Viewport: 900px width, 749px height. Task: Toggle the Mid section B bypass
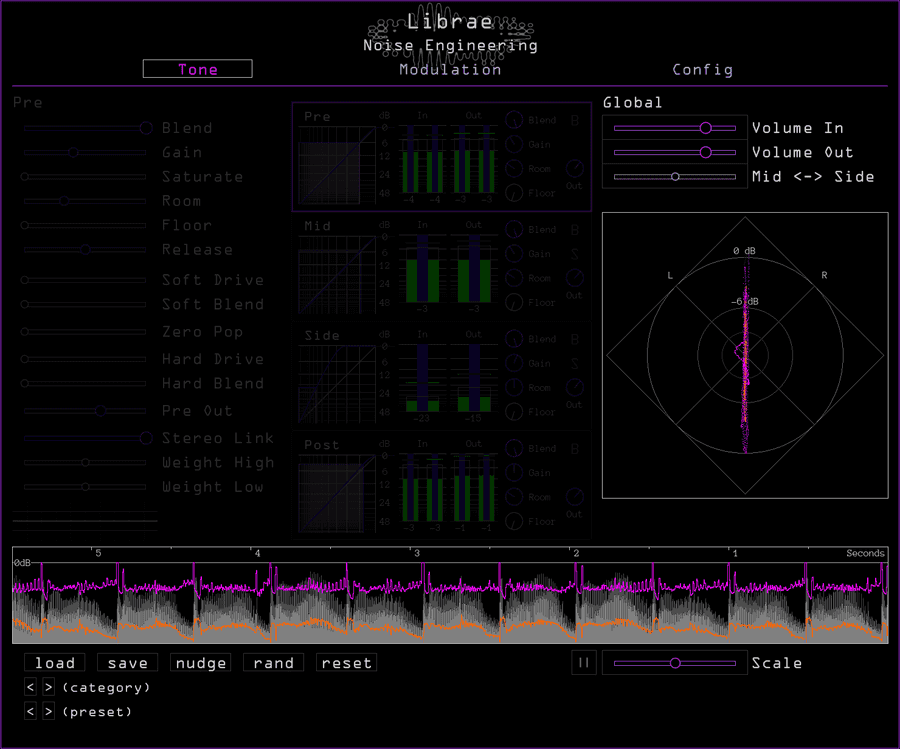pos(575,230)
